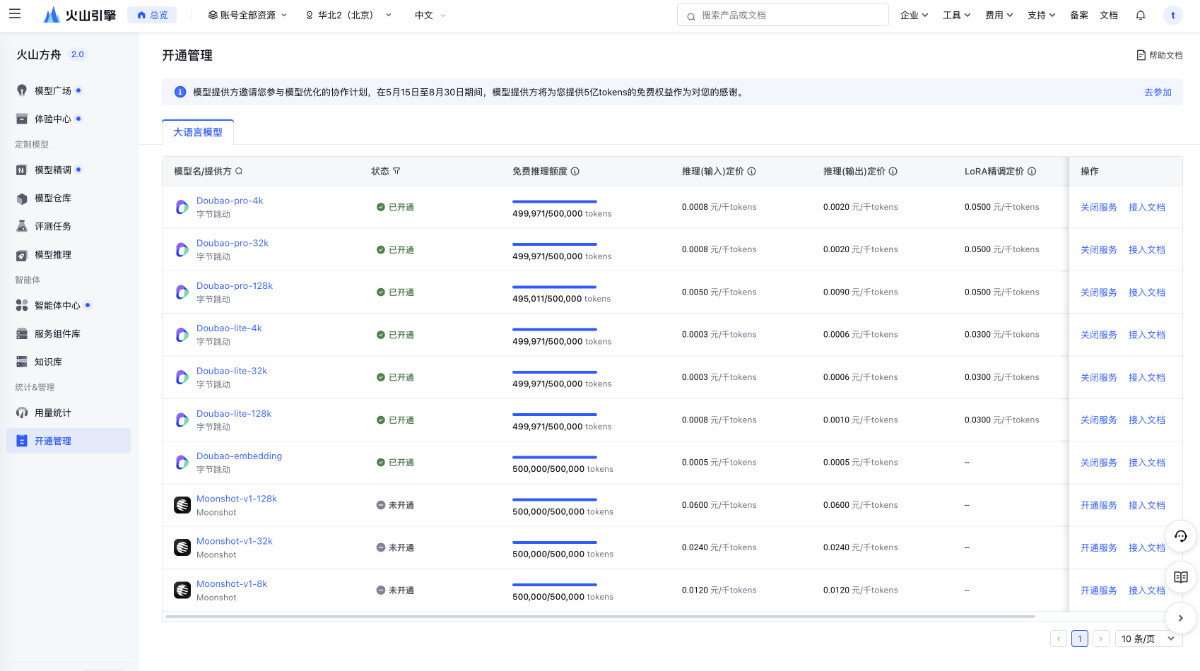Click 已开通 status of Doubao-lite-32k
Screen dimensions: 1200x671
tap(395, 377)
